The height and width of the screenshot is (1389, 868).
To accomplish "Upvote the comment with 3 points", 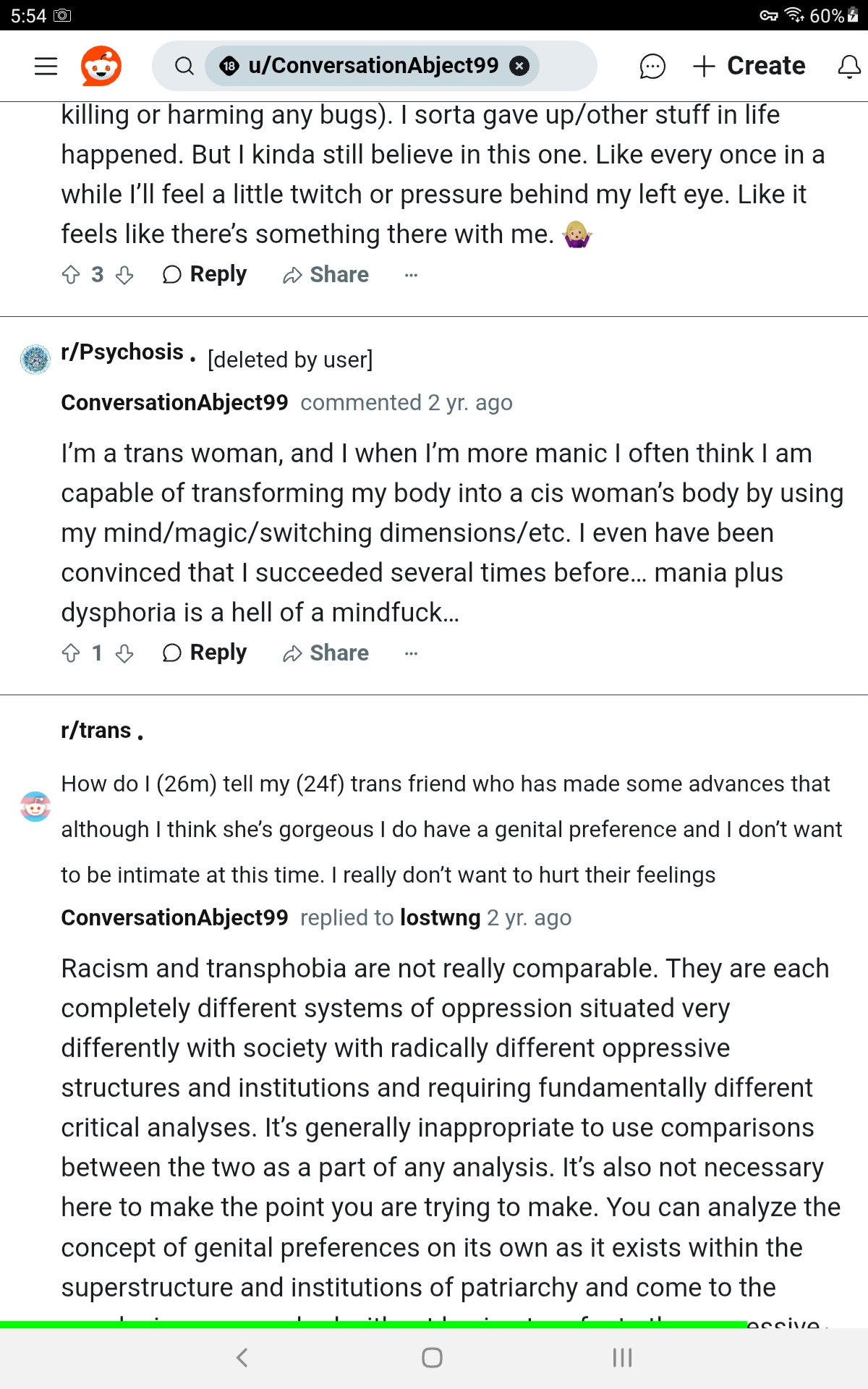I will pyautogui.click(x=71, y=275).
